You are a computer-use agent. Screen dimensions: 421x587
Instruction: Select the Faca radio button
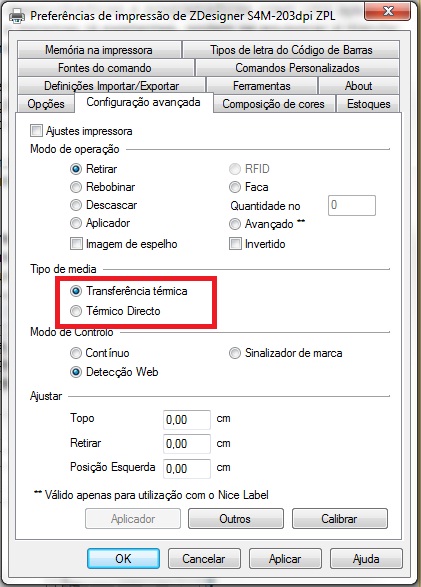pyautogui.click(x=235, y=186)
